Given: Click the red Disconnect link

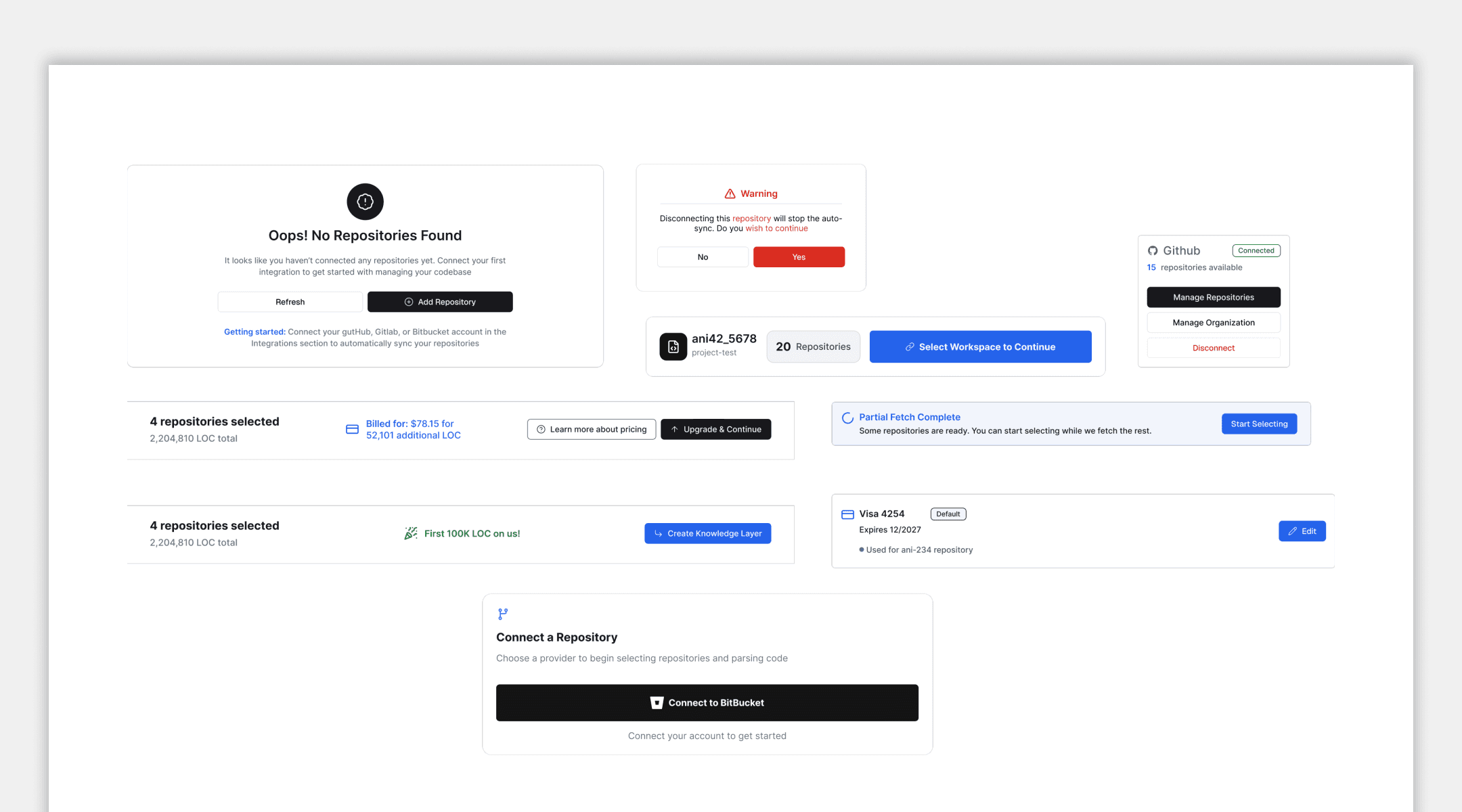Looking at the screenshot, I should tap(1213, 348).
